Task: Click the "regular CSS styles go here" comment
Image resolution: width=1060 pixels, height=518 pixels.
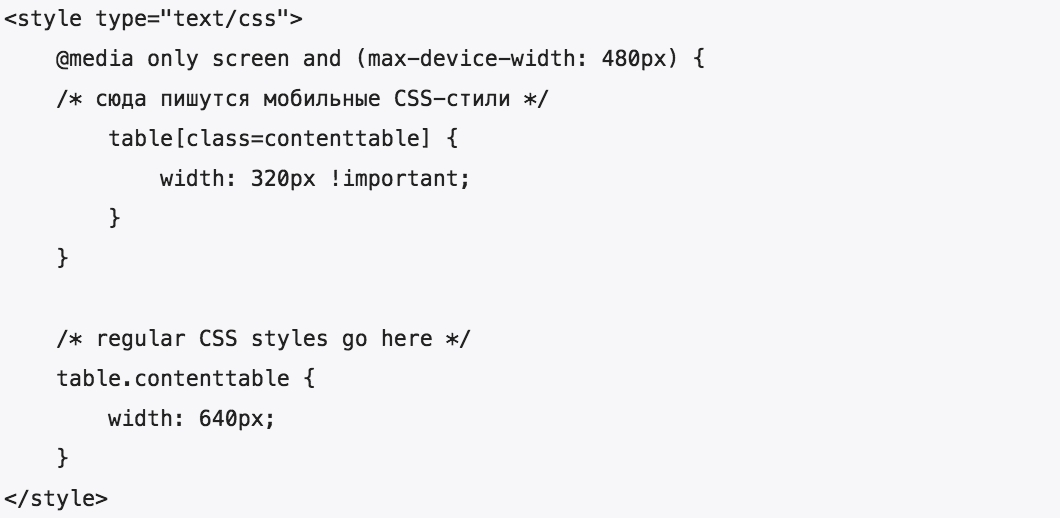Action: [x=263, y=338]
